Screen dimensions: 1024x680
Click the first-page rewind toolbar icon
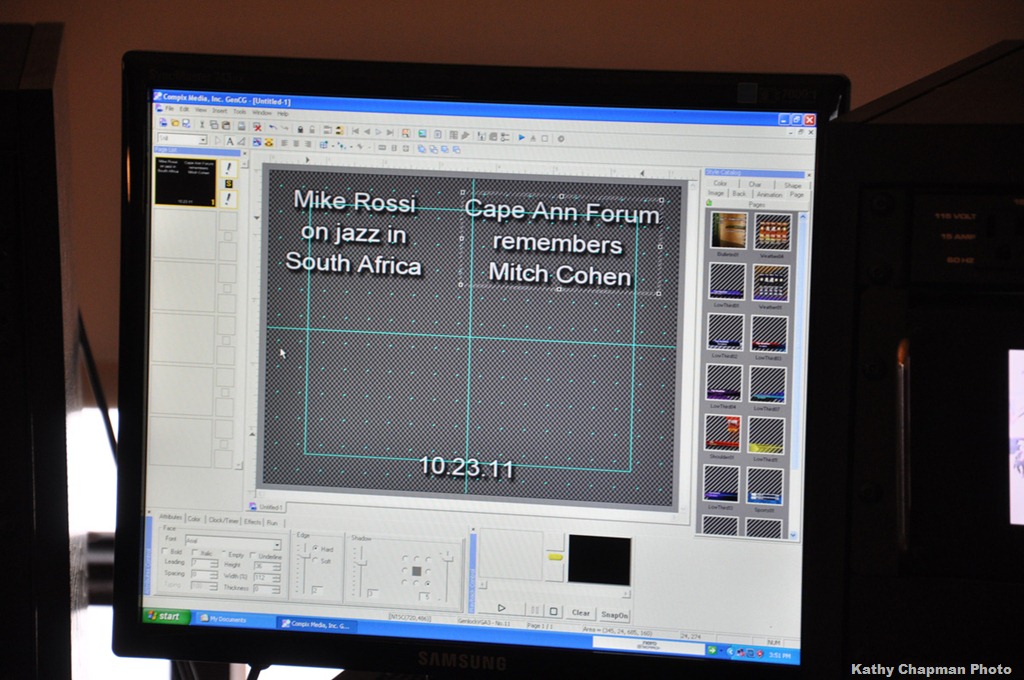coord(355,132)
